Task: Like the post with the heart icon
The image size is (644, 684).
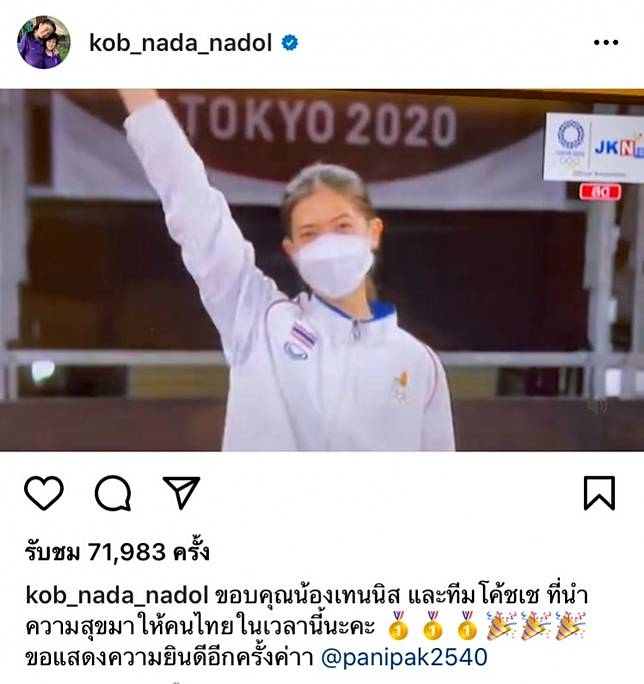Action: (44, 493)
